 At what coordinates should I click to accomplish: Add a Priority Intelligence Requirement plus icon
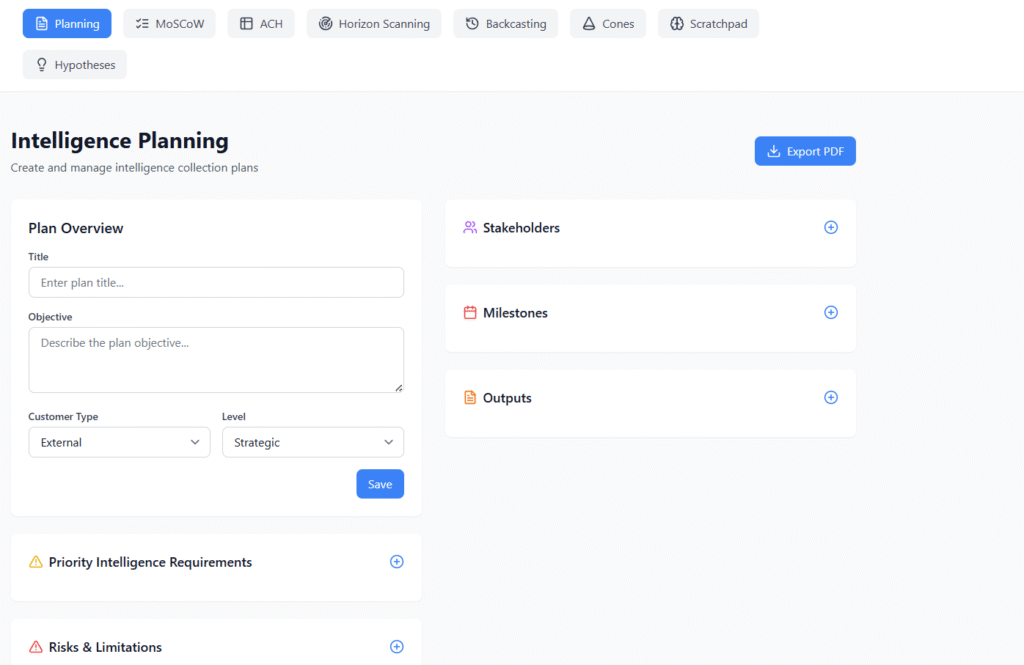(x=396, y=562)
